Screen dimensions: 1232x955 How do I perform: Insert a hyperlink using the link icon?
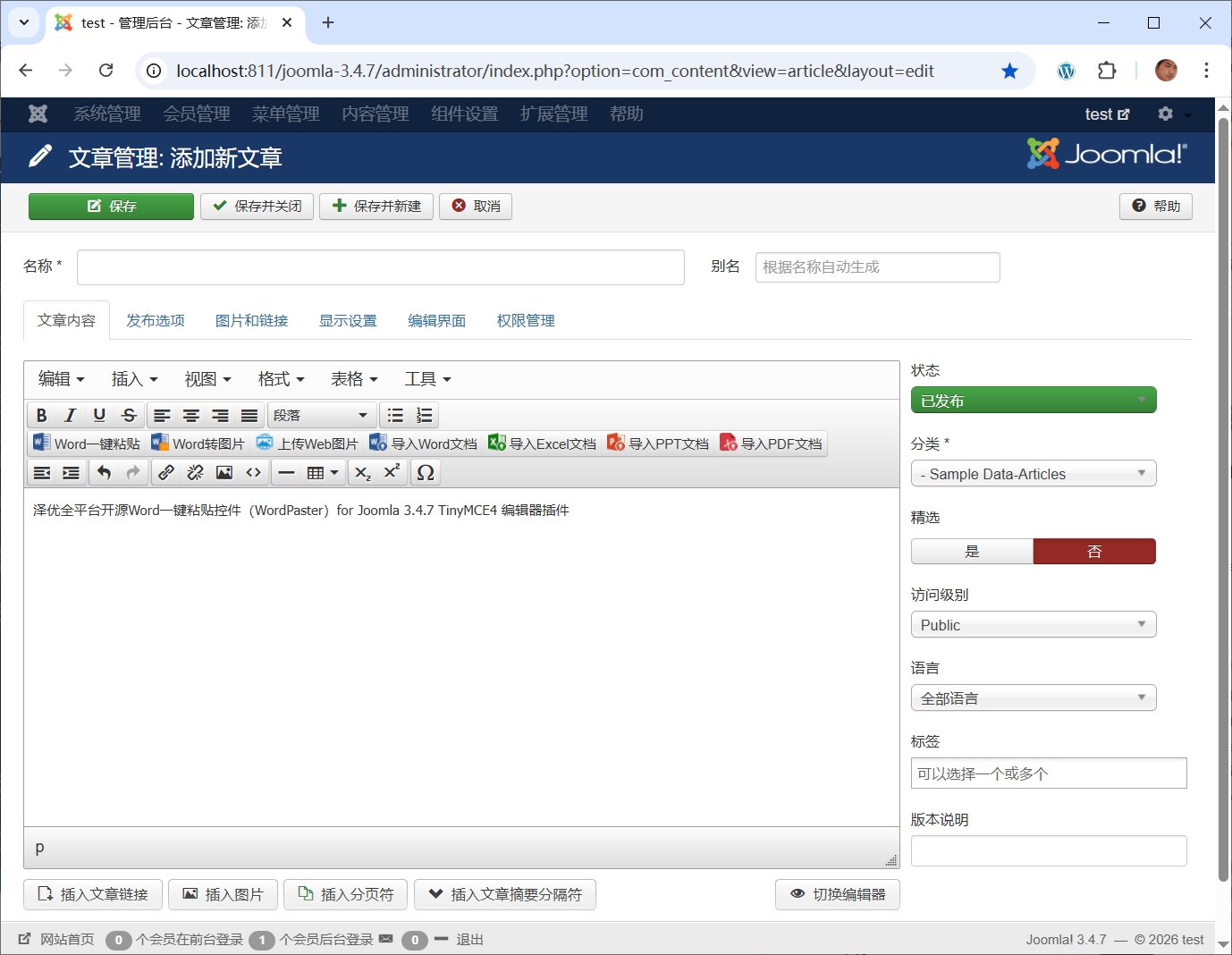(166, 472)
